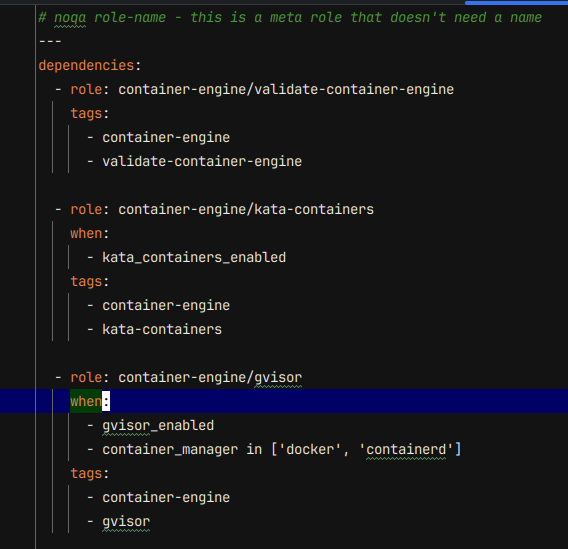The width and height of the screenshot is (568, 549).
Task: Click the underlined 'noqa' word
Action: 70,17
